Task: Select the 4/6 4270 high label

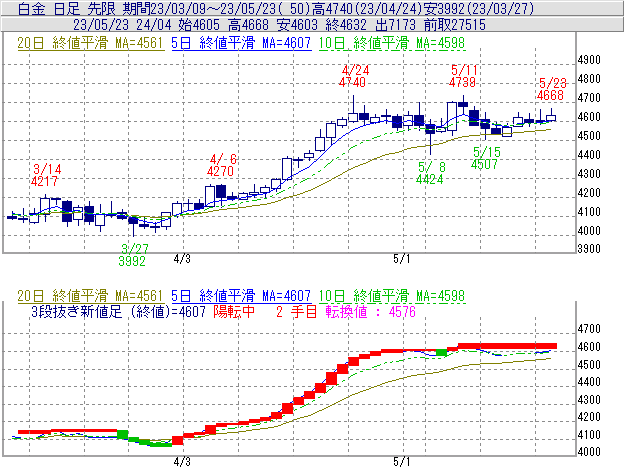Action: point(222,165)
